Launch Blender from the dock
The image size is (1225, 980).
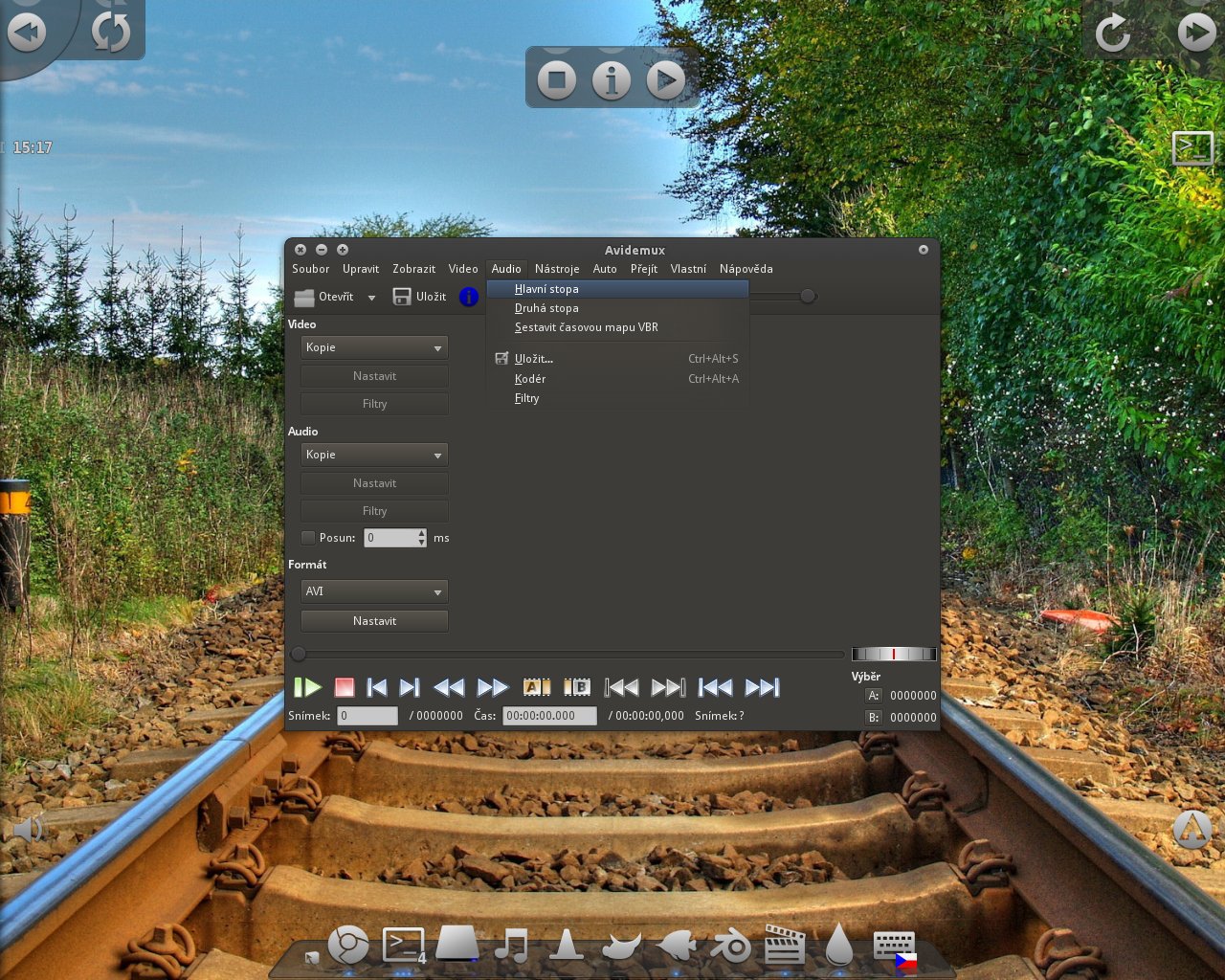click(x=731, y=947)
